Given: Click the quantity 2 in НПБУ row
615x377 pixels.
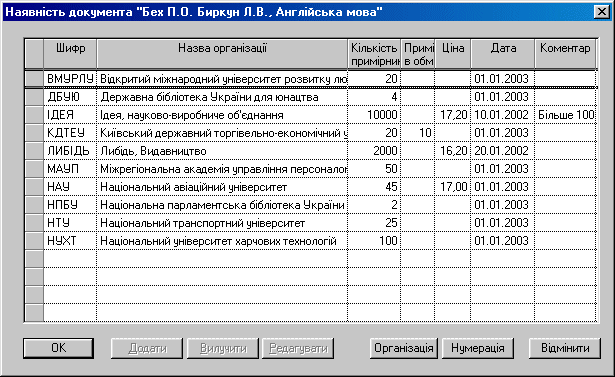Looking at the screenshot, I should [x=374, y=205].
